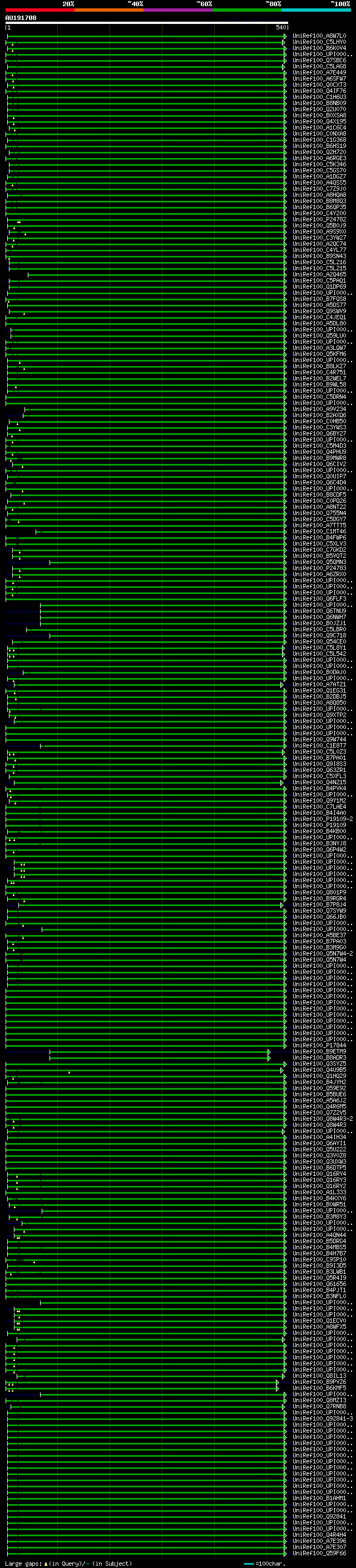The height and width of the screenshot is (1568, 356).
Task: Select the UniRef100_B6DTP5 label
Action: (319, 1168)
